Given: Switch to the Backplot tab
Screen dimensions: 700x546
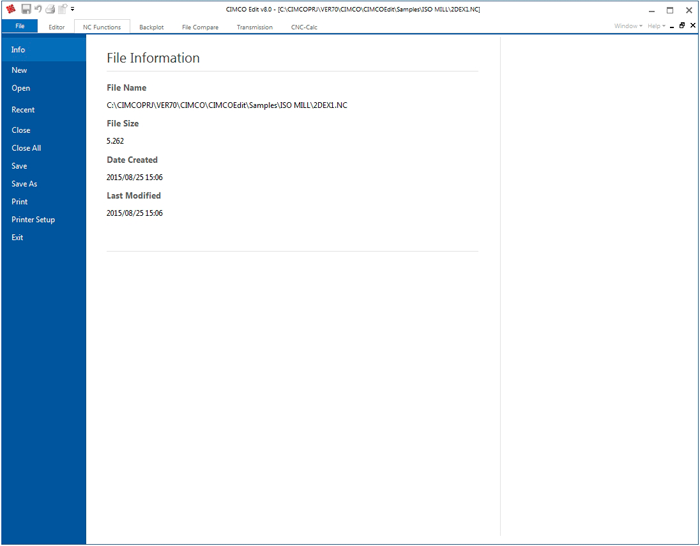Looking at the screenshot, I should [x=151, y=27].
